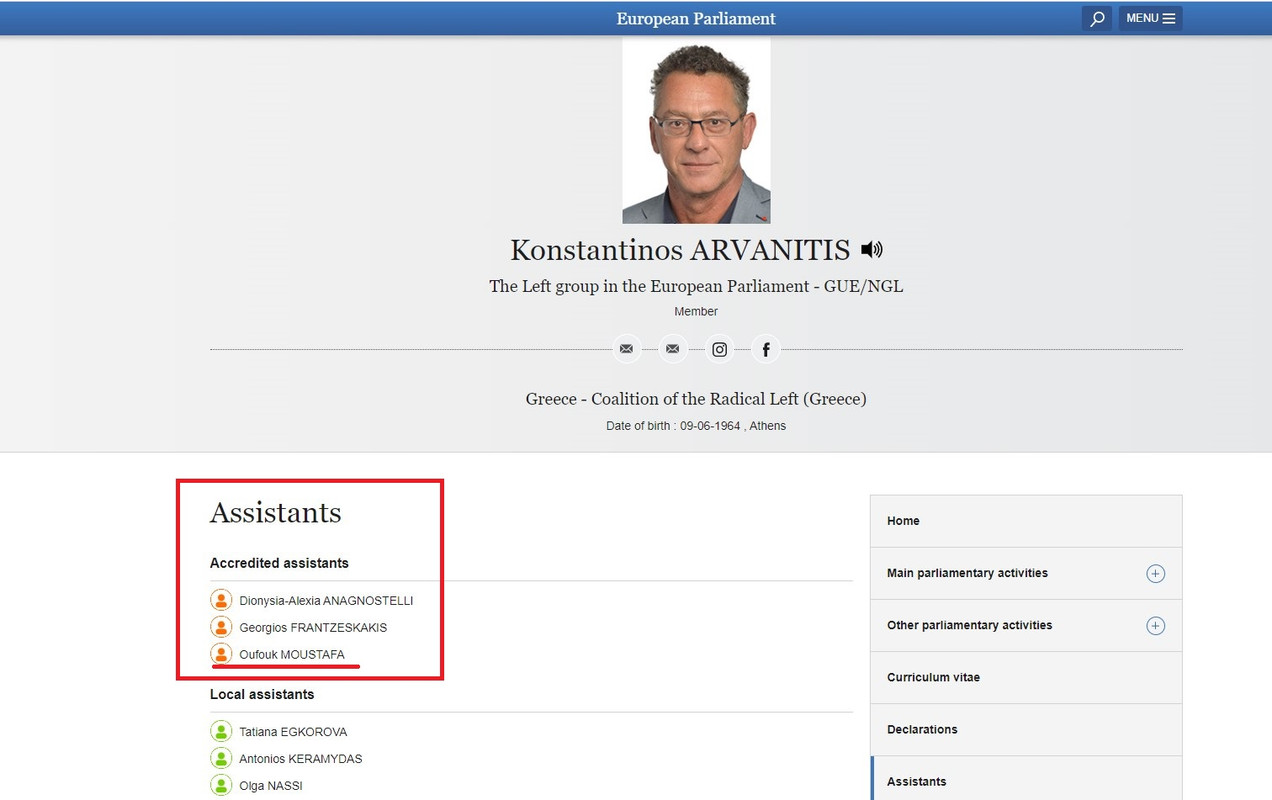Select the name Oufouk MOUSTAFA

click(x=292, y=655)
